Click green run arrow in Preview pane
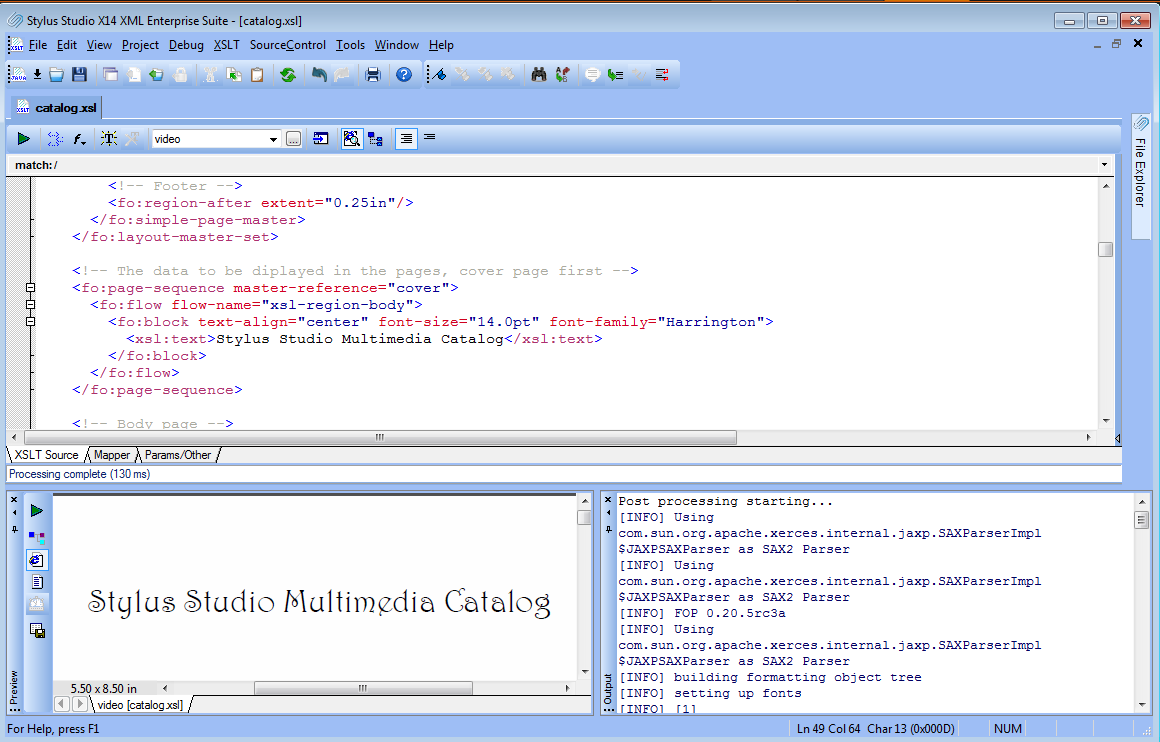Viewport: 1160px width, 742px height. [x=36, y=510]
